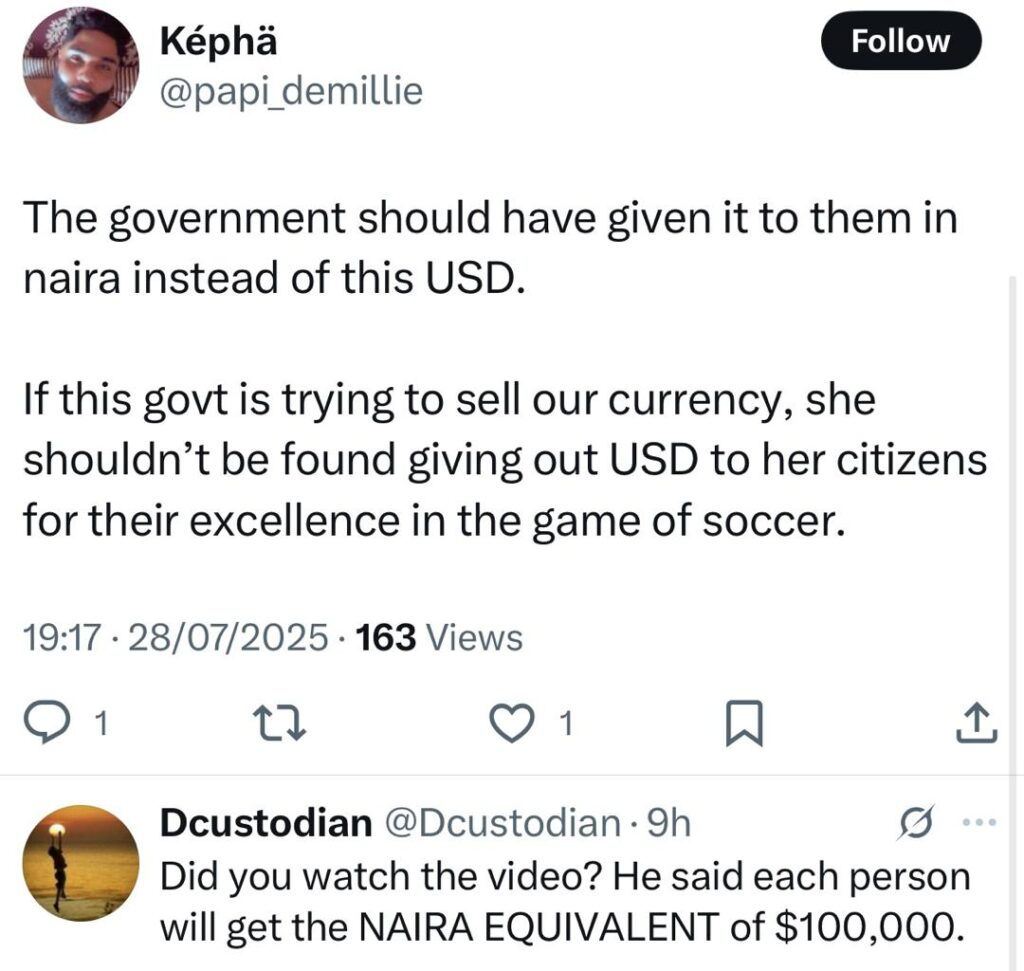Open the Dcustodian display name link
Screen dimensions: 1024x971
click(266, 823)
